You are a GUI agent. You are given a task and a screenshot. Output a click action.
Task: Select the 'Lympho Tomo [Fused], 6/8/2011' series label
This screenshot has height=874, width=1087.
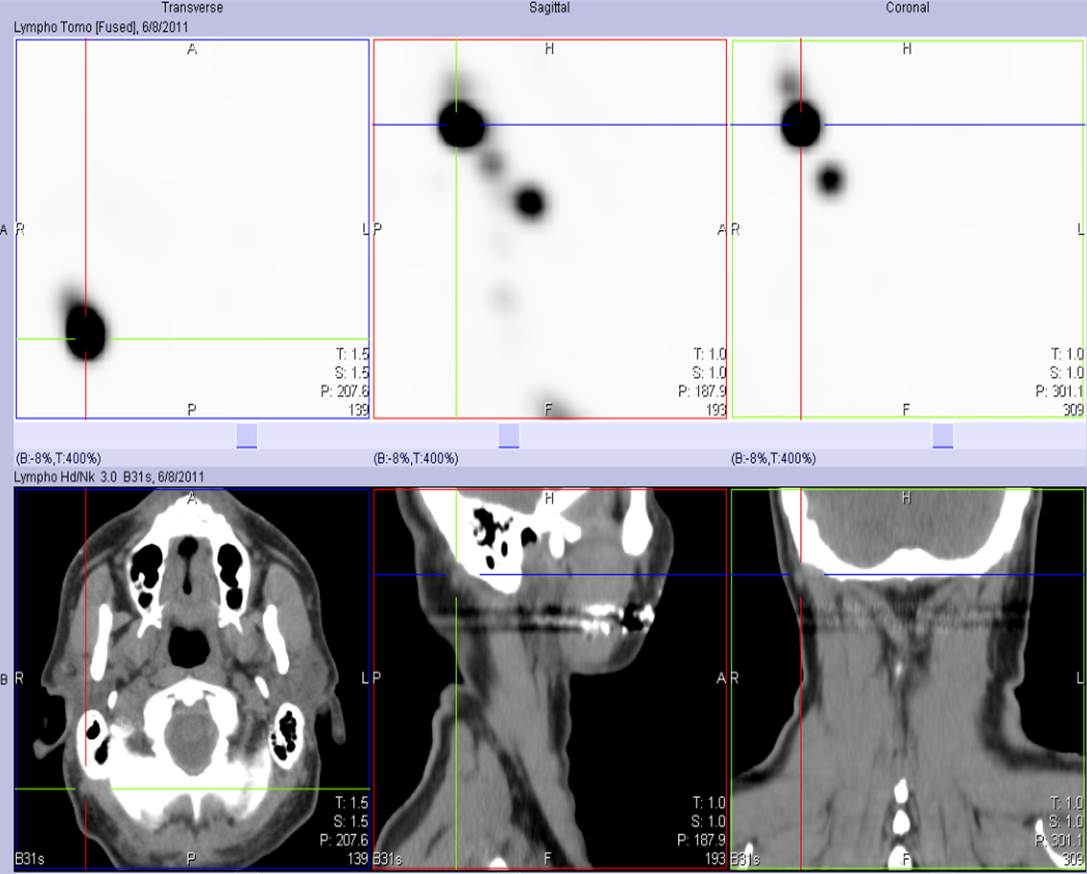101,27
